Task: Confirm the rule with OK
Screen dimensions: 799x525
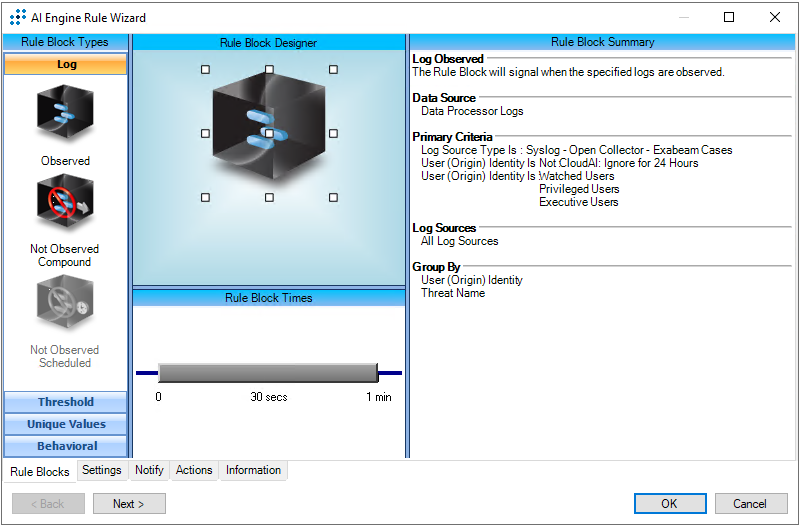Action: tap(669, 504)
